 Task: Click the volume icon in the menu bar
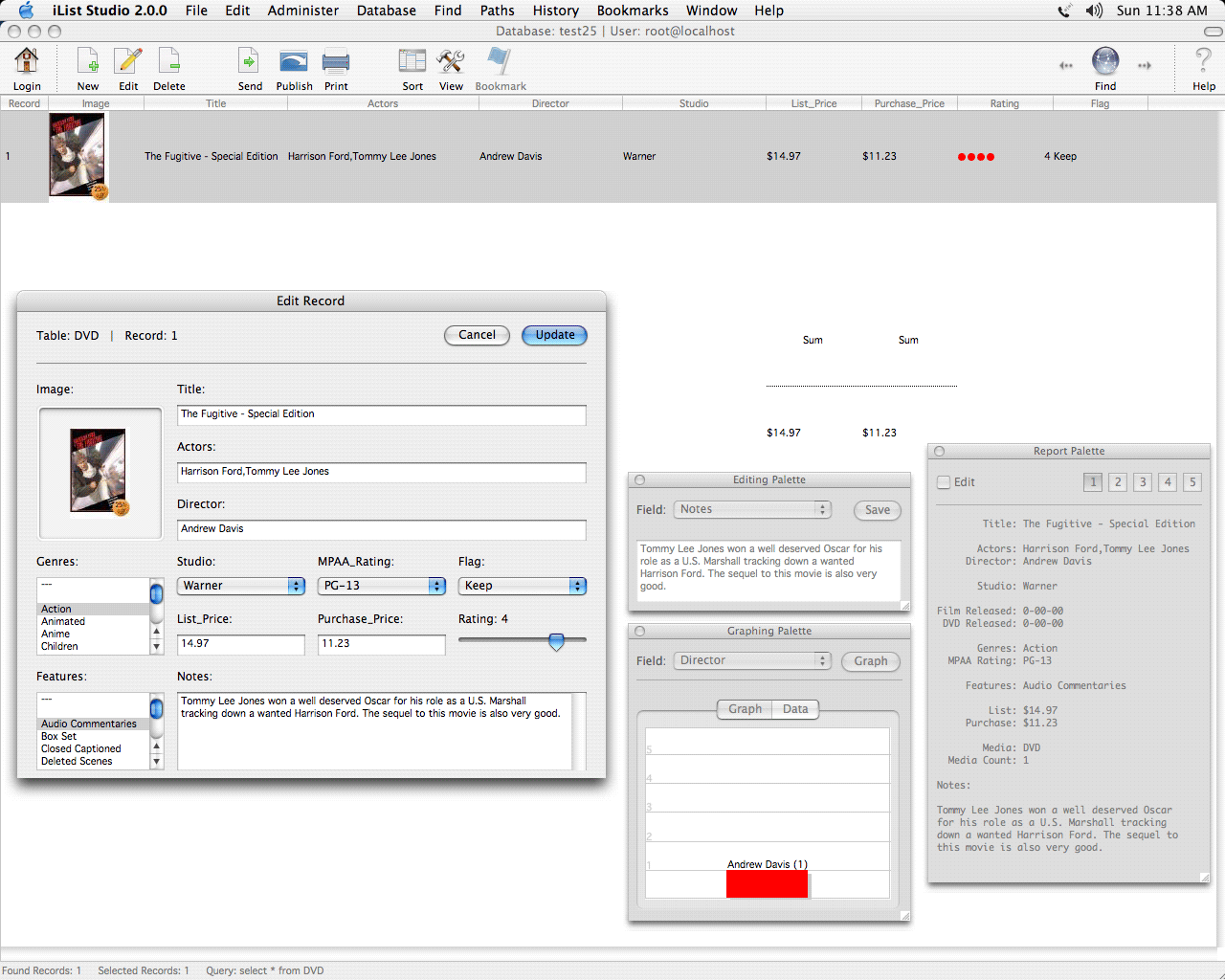point(1094,11)
